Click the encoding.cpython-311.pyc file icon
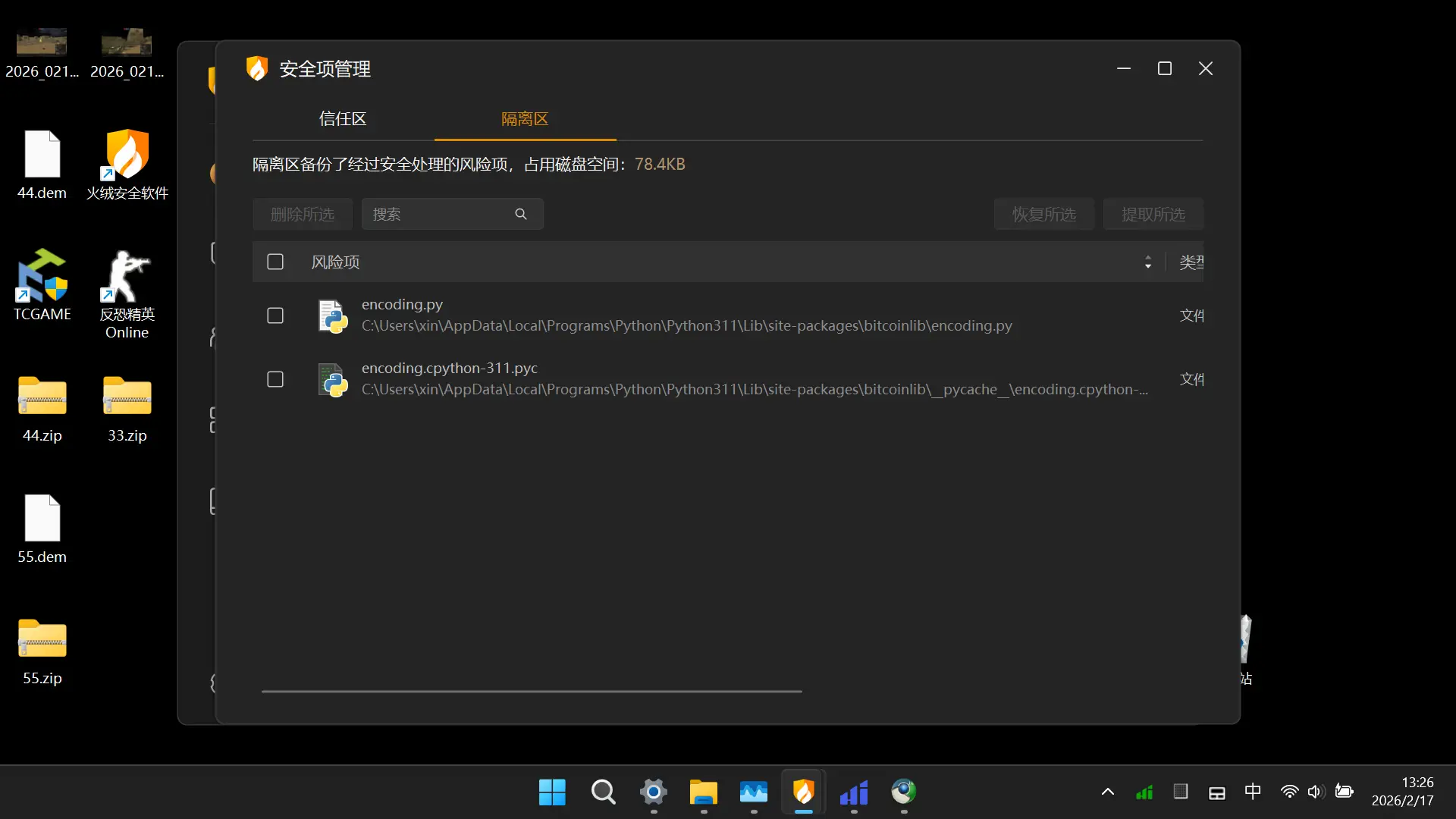Image resolution: width=1456 pixels, height=819 pixels. point(333,379)
